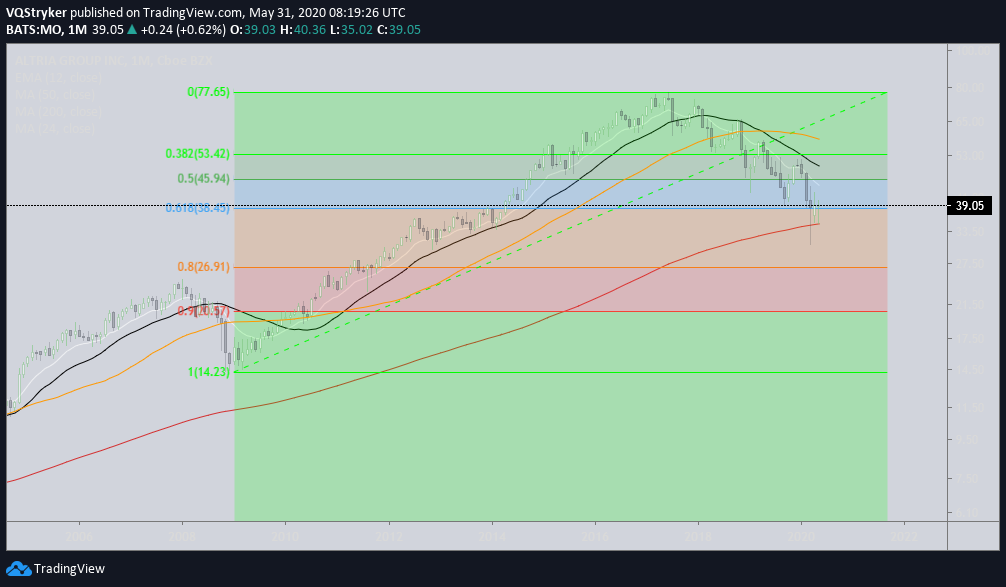Viewport: 1006px width, 587px height.
Task: Click the 6.10 tick on price axis
Action: (969, 513)
